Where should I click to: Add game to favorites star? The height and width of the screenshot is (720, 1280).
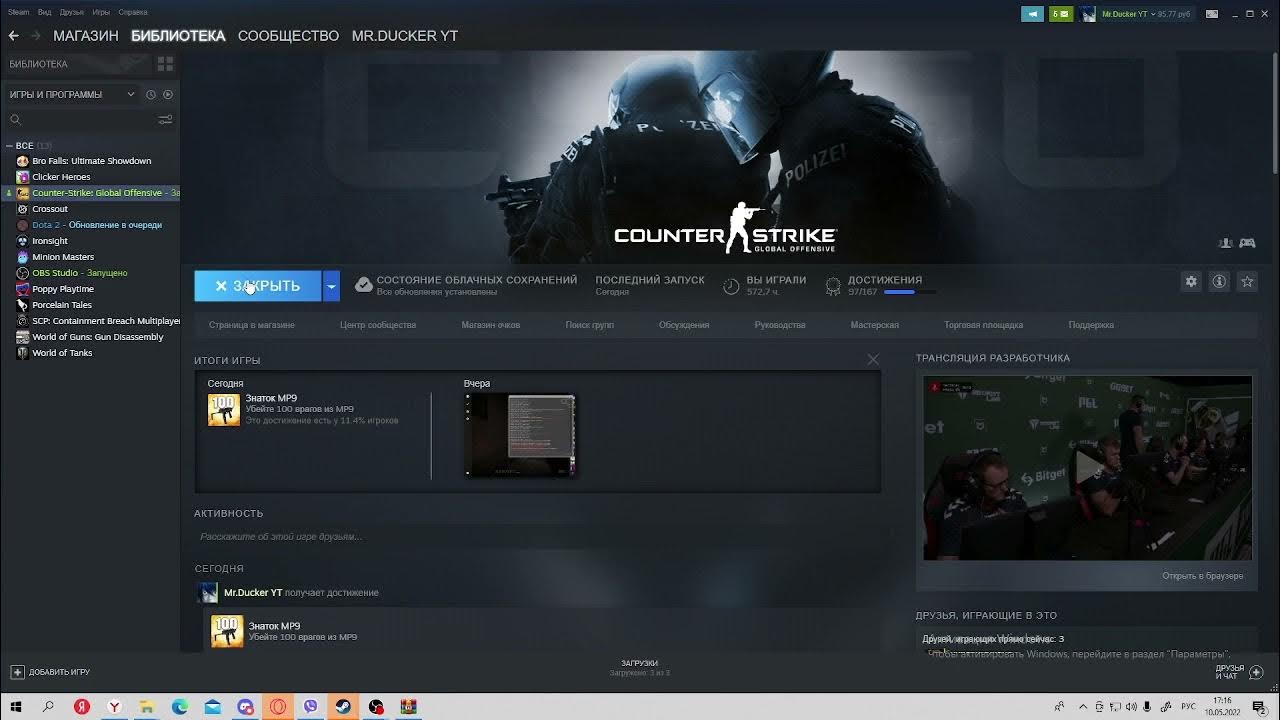pyautogui.click(x=1247, y=282)
